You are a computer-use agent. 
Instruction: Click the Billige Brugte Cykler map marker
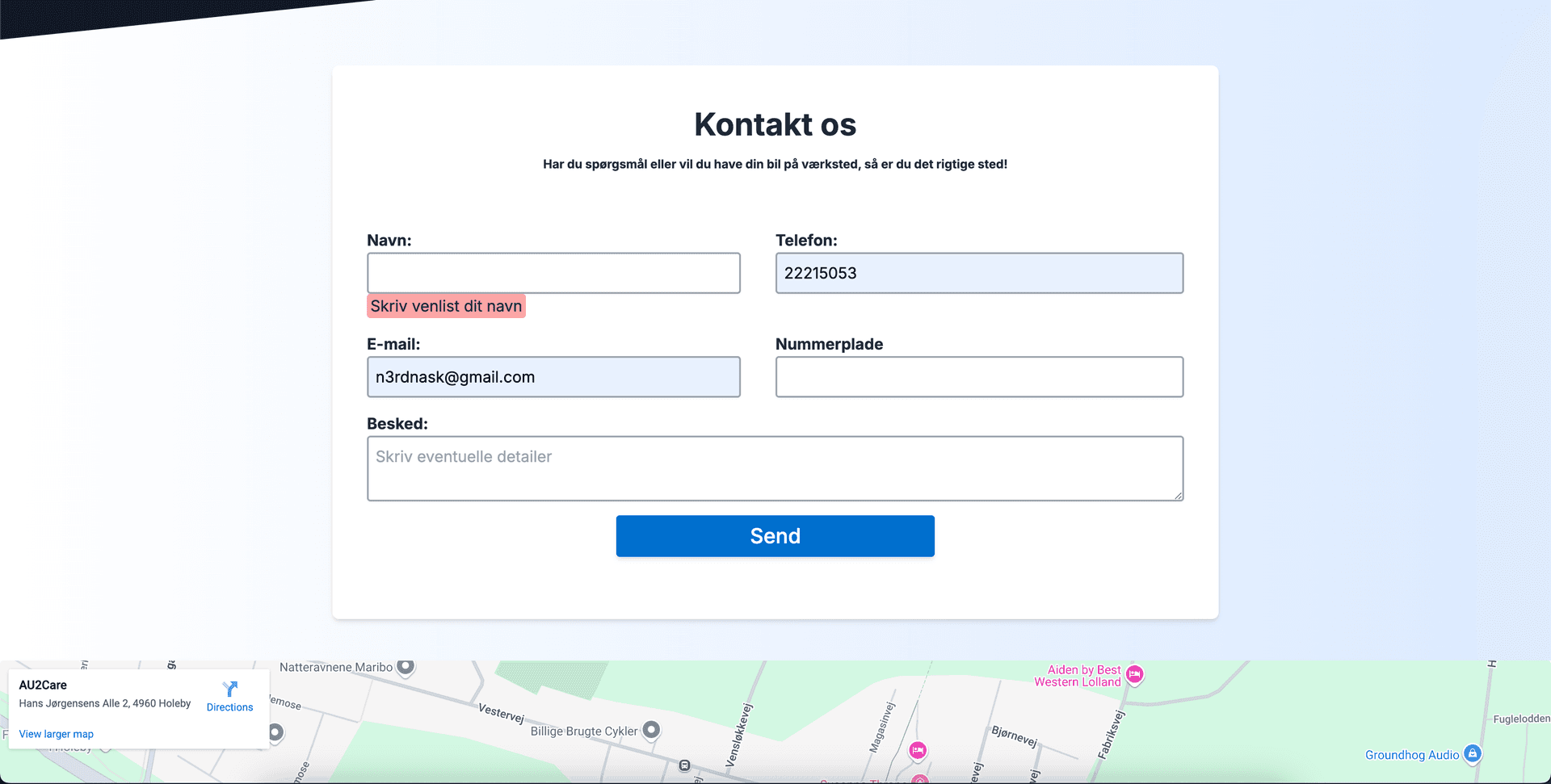click(651, 730)
